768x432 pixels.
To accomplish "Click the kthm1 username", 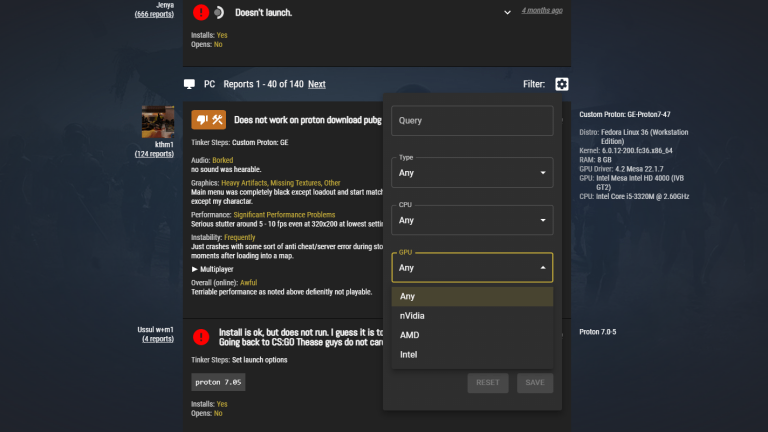I will point(164,144).
